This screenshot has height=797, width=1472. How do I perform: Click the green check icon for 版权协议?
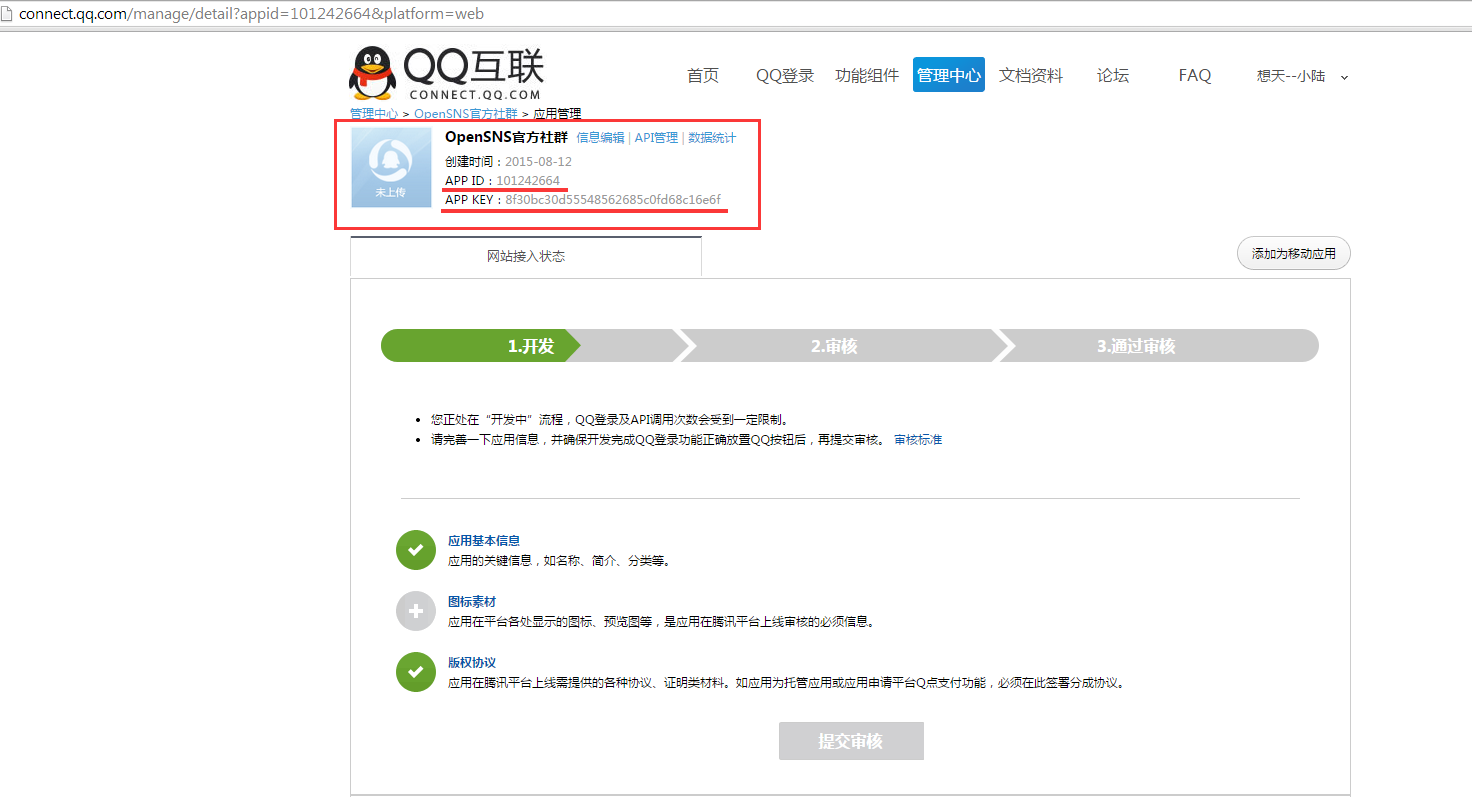click(416, 672)
